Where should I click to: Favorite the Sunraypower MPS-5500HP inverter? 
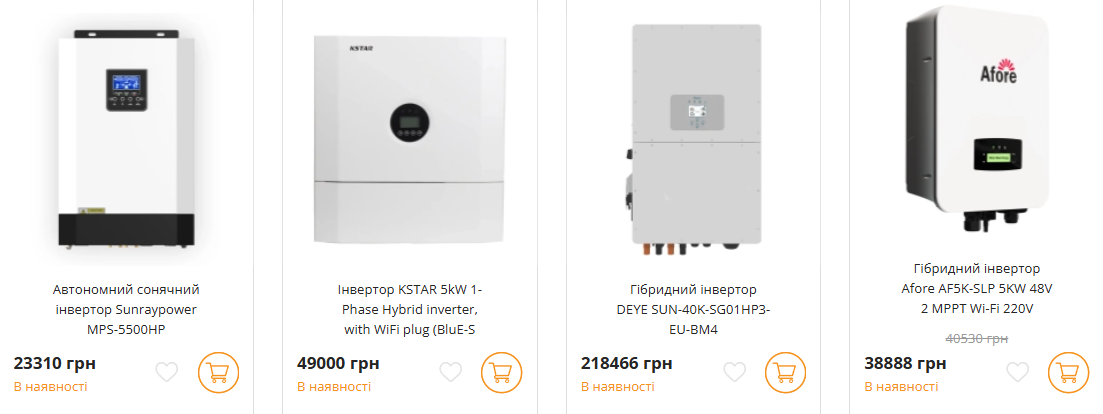[166, 372]
